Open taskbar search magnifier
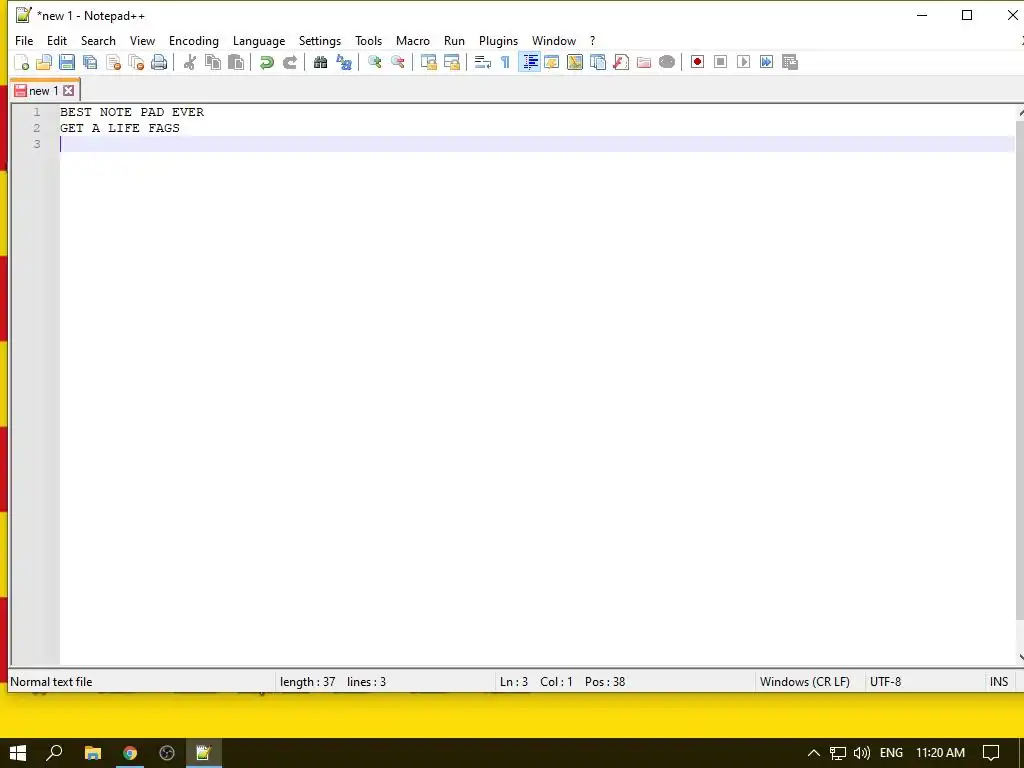 54,753
